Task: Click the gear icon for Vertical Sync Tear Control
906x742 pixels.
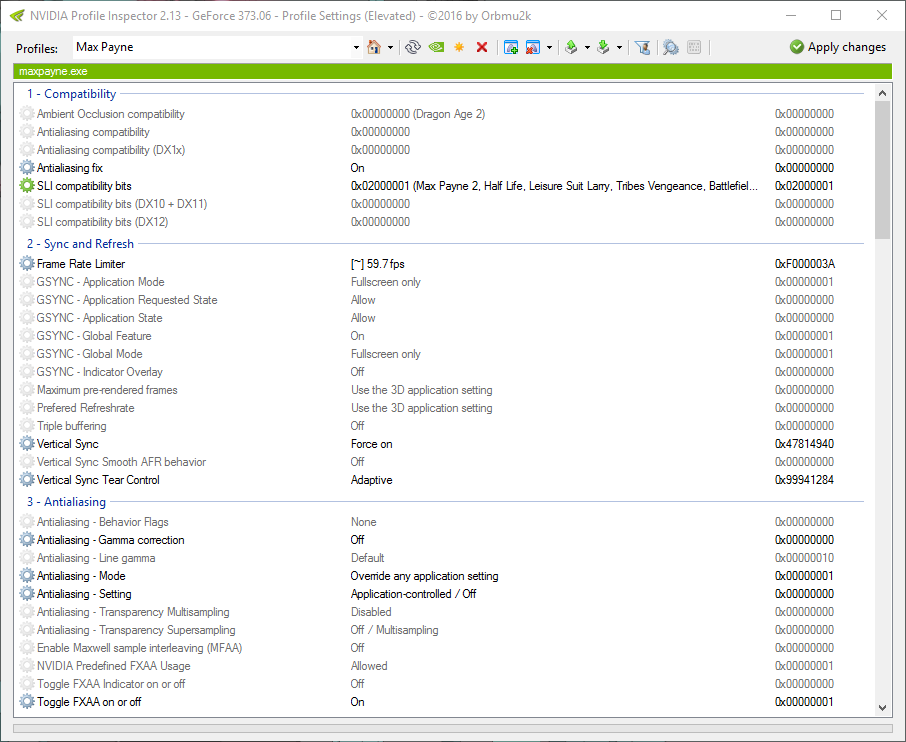Action: (x=27, y=480)
